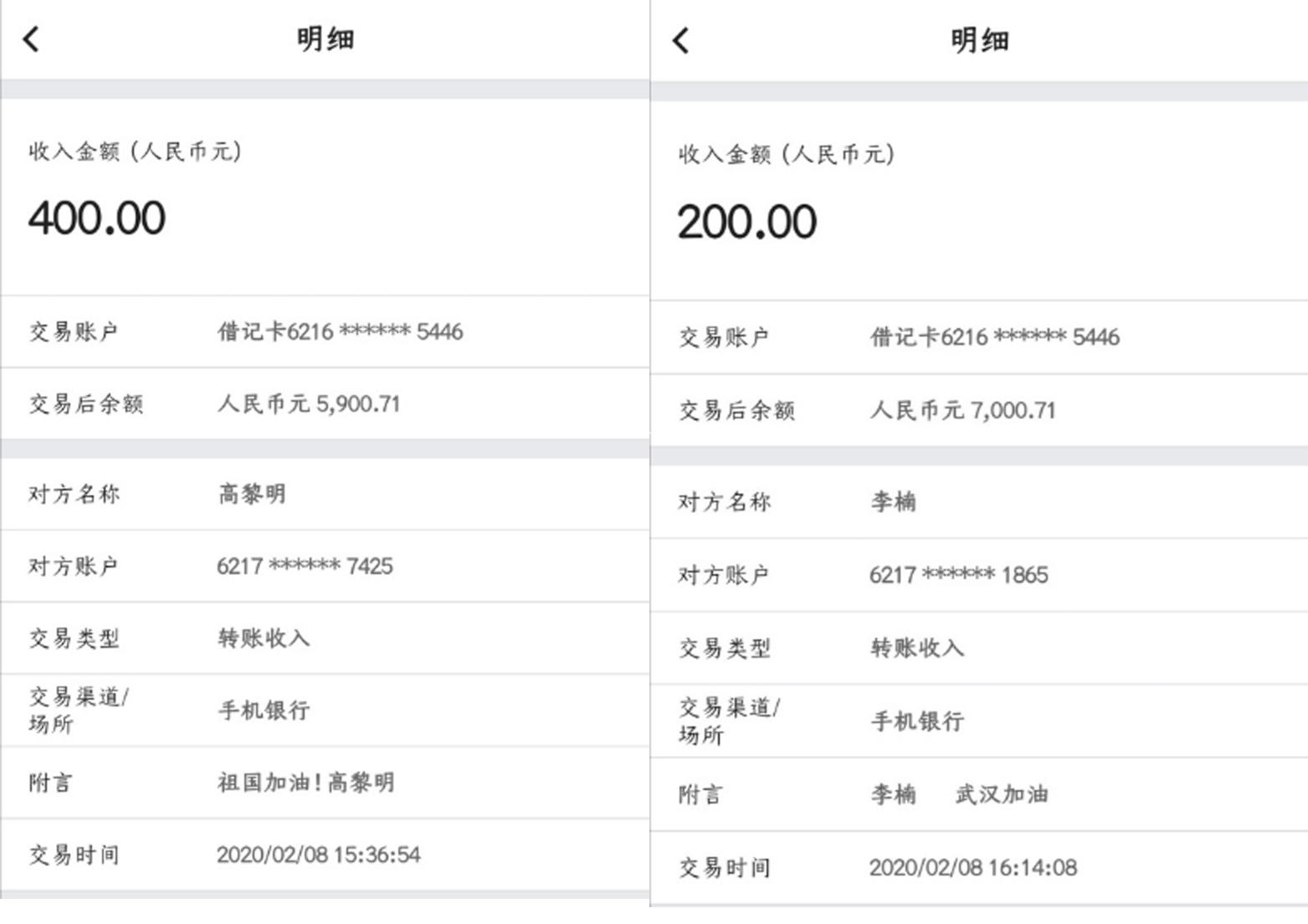
Task: Click counterparty name 高黎明 in 对方名称 row
Action: click(x=252, y=494)
